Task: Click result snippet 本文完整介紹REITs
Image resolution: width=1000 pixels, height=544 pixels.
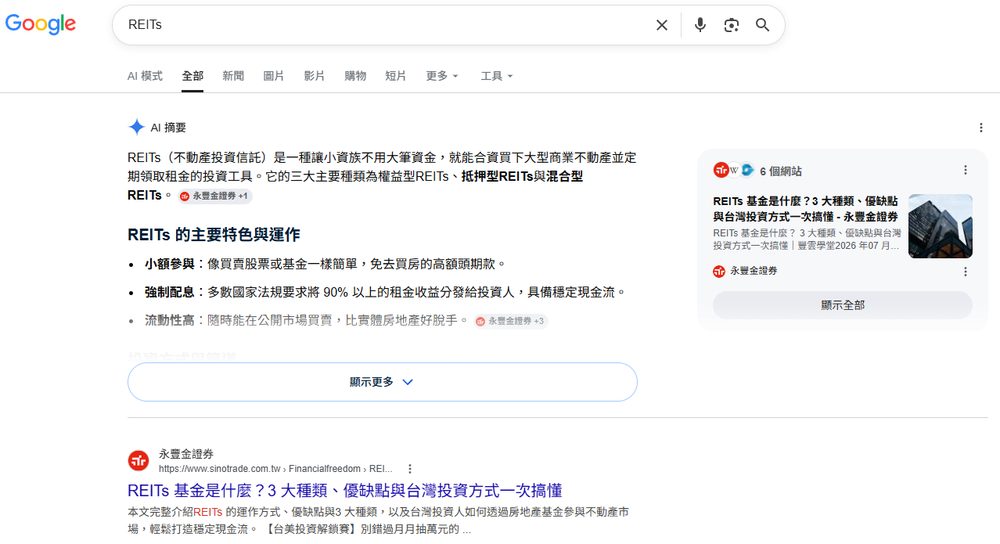Action: pyautogui.click(x=378, y=520)
